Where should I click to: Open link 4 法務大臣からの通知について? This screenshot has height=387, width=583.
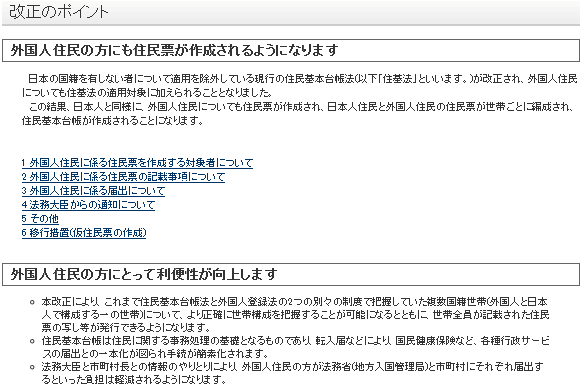(88, 205)
